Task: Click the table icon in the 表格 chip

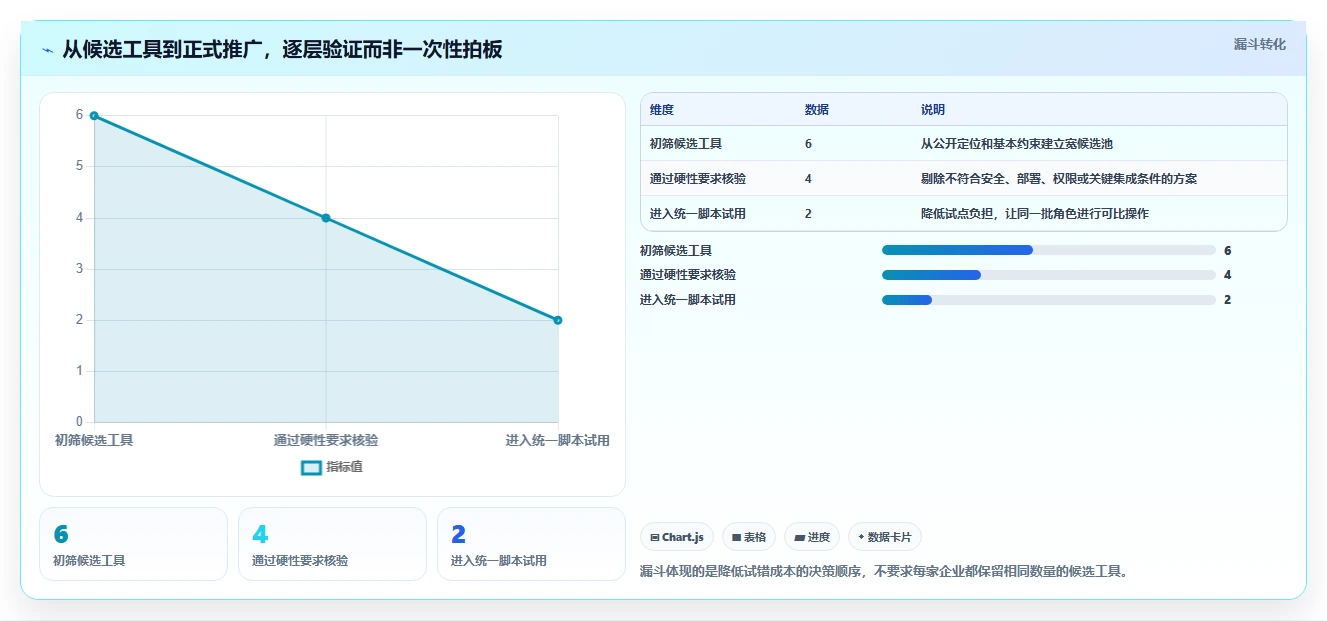Action: tap(737, 538)
